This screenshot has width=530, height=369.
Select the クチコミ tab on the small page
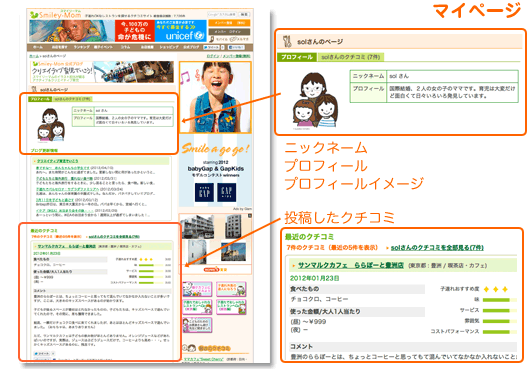(x=72, y=99)
